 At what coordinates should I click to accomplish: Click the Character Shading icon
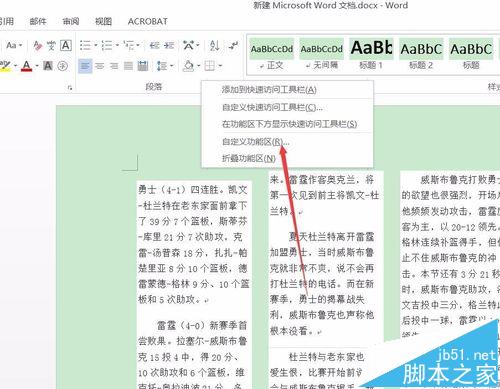click(x=48, y=66)
